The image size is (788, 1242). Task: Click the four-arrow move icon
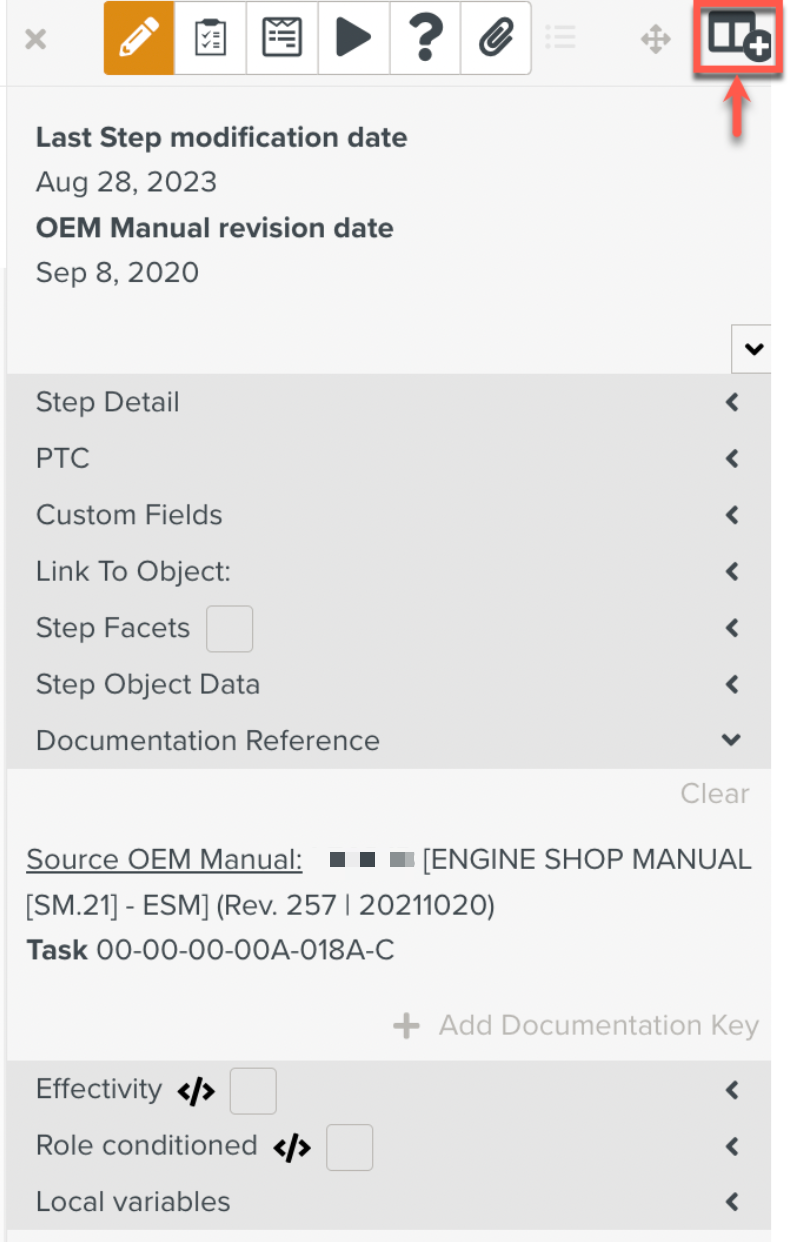(655, 40)
